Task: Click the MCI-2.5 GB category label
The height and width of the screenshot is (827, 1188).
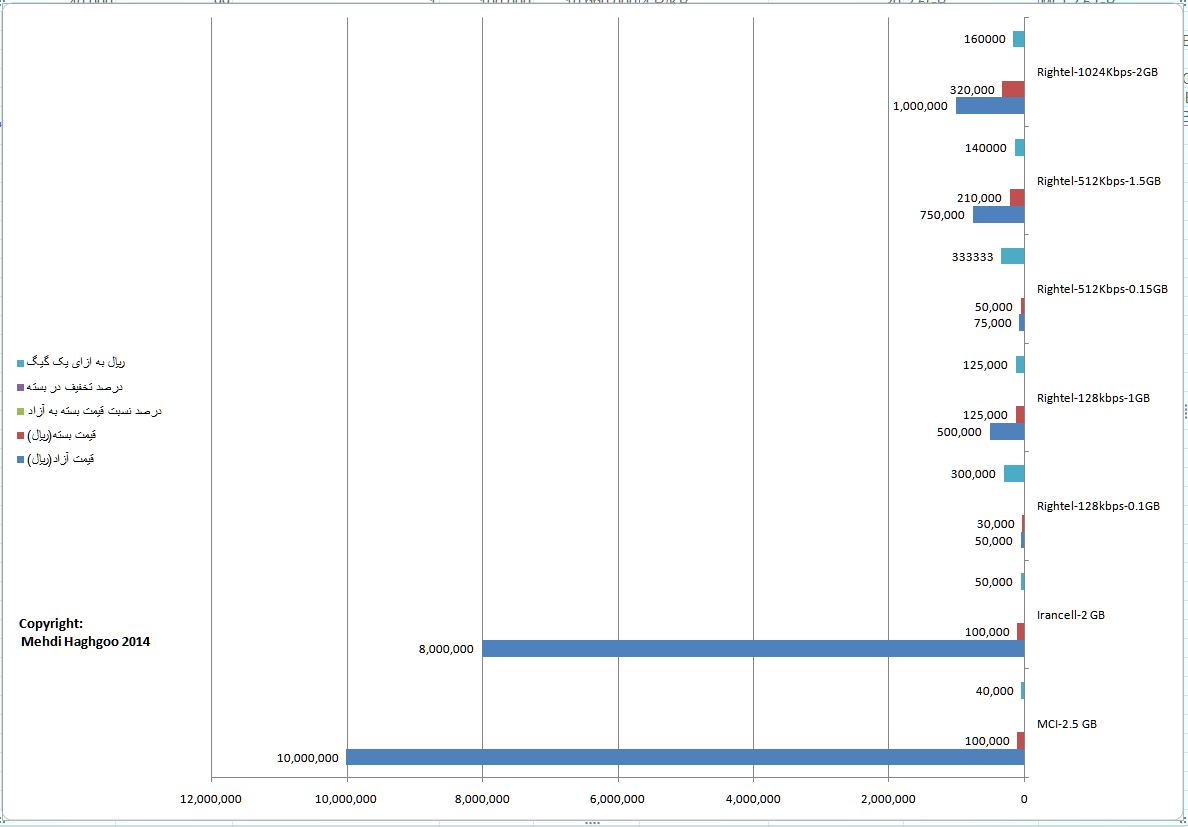Action: click(1066, 723)
